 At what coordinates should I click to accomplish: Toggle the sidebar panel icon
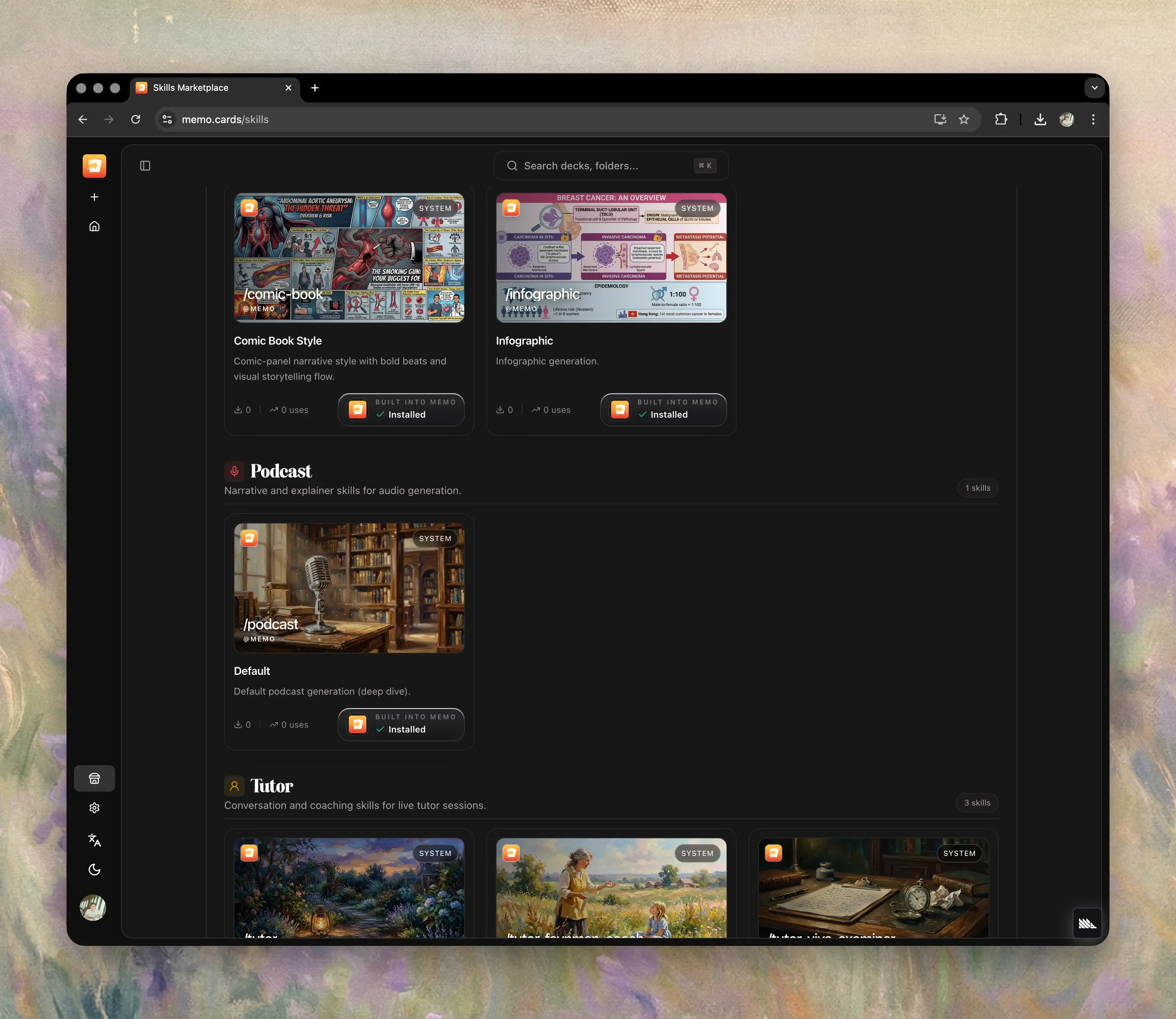click(145, 165)
